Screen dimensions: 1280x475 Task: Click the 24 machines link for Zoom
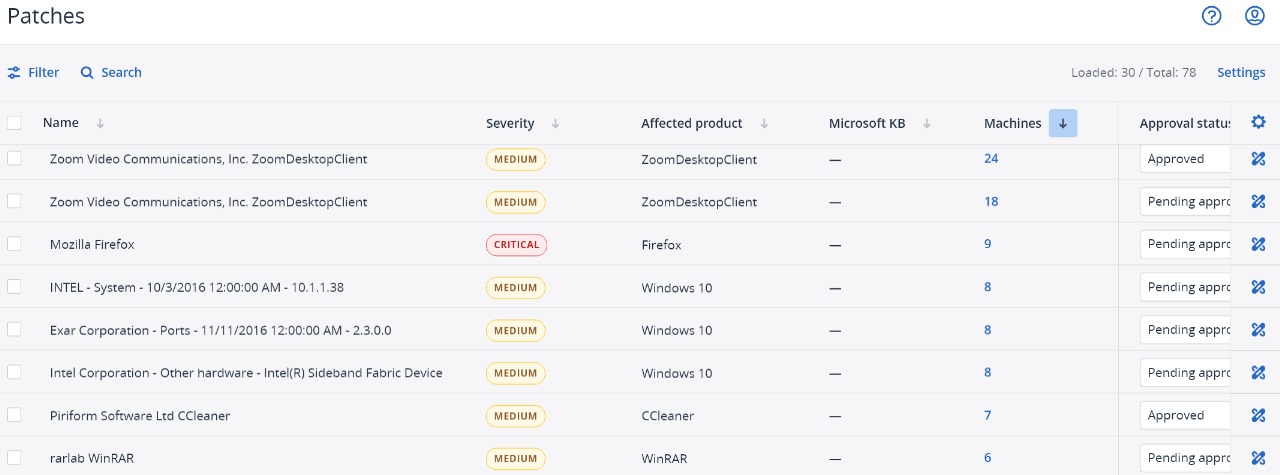(991, 158)
